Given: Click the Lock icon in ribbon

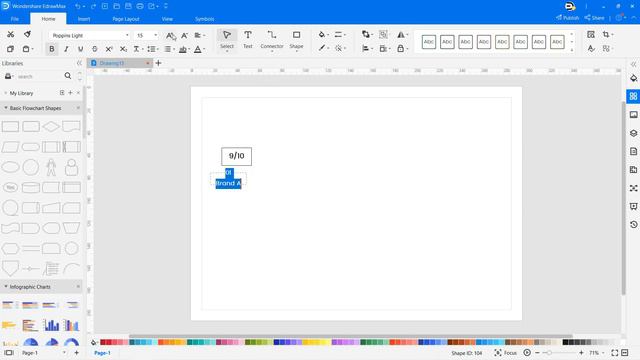Looking at the screenshot, I should tap(401, 49).
